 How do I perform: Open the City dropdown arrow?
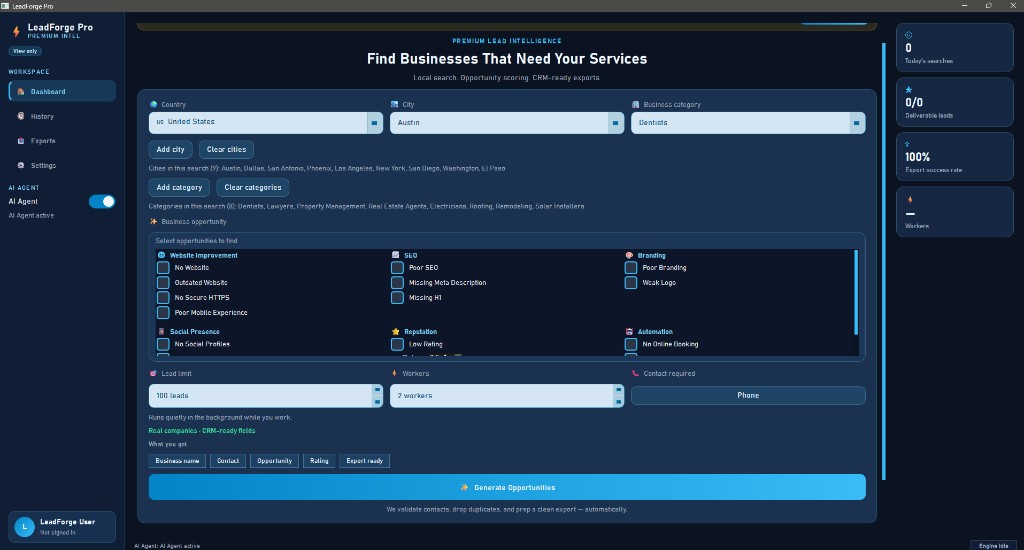(616, 123)
